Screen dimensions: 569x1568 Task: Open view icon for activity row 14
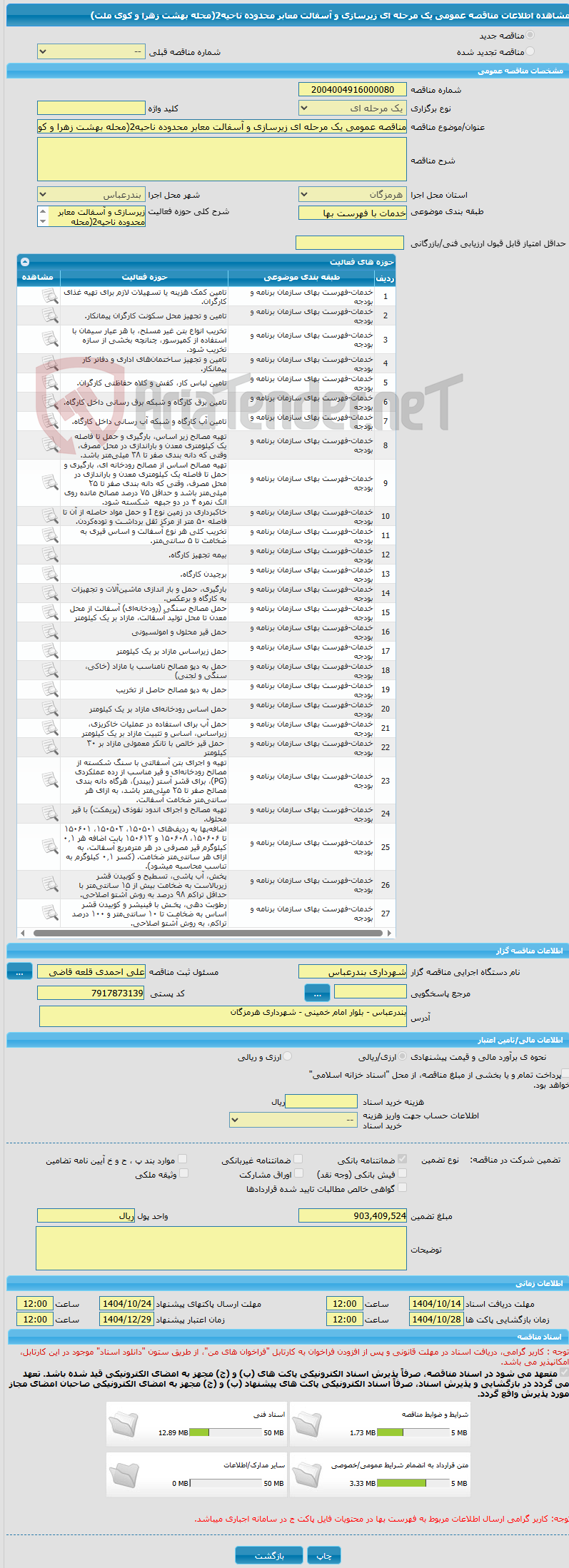pyautogui.click(x=50, y=593)
